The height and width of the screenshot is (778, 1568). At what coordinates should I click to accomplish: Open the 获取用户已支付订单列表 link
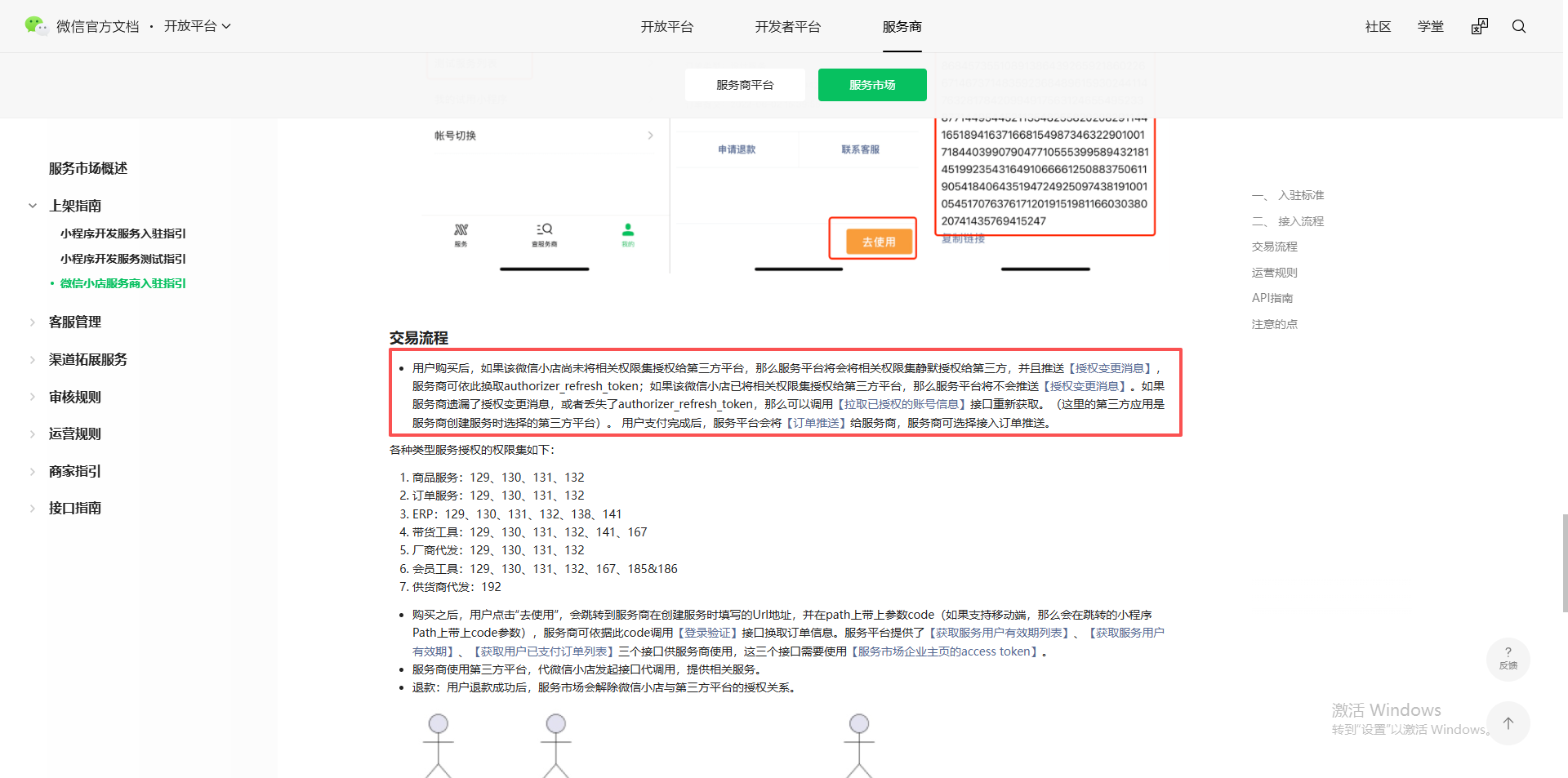click(x=544, y=651)
